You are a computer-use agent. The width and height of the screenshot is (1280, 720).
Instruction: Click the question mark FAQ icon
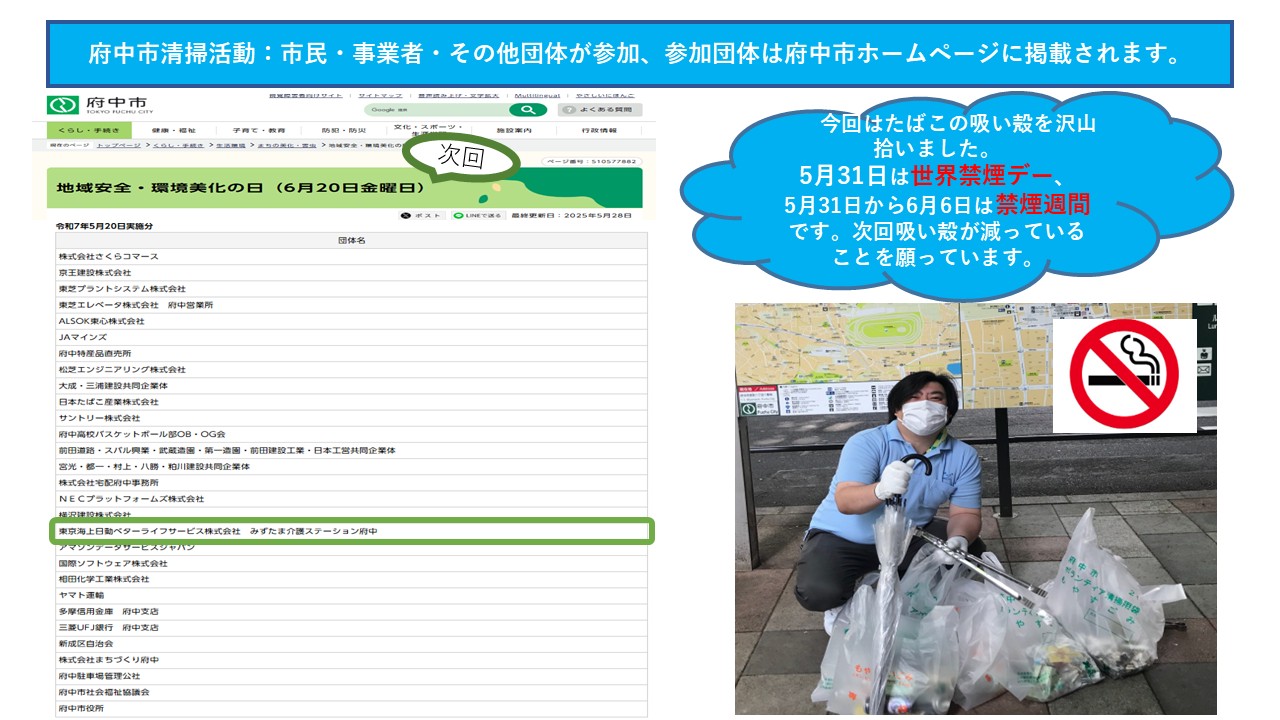pos(569,110)
